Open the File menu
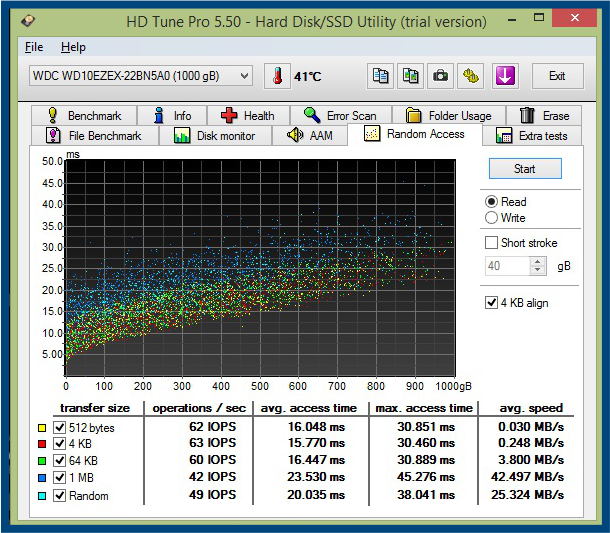 tap(34, 47)
